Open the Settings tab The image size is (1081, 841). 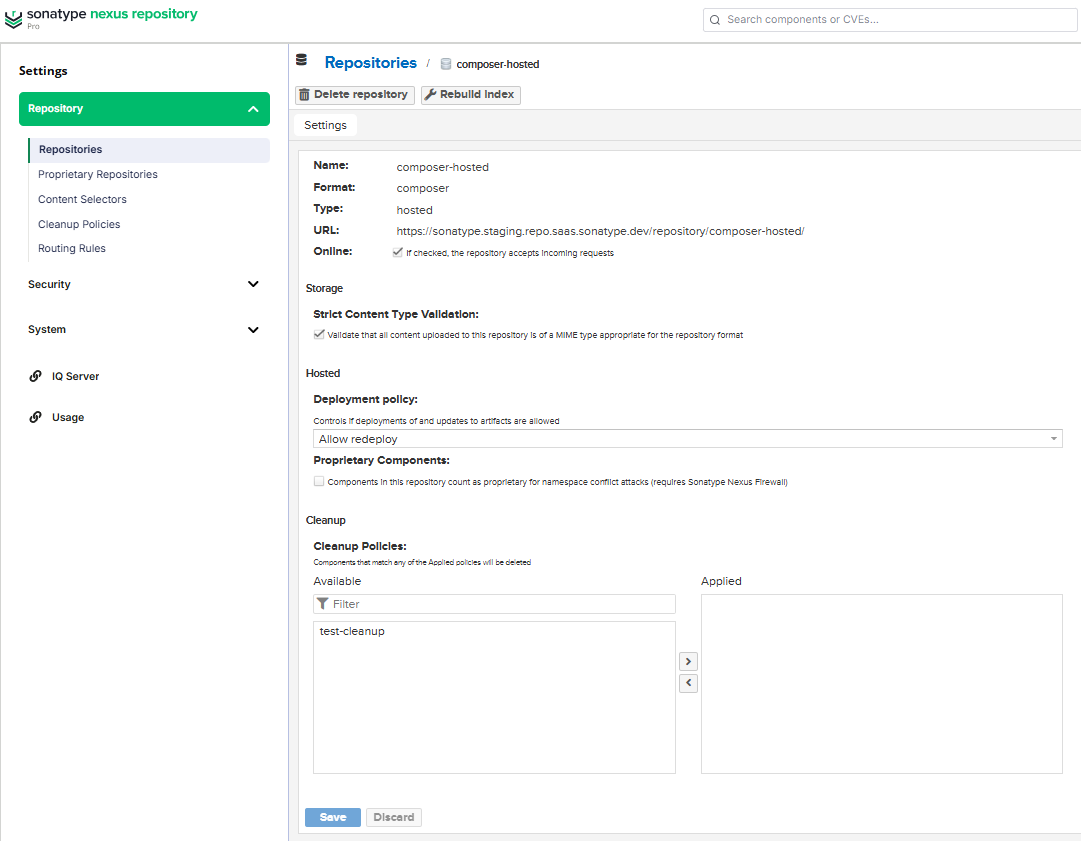325,125
